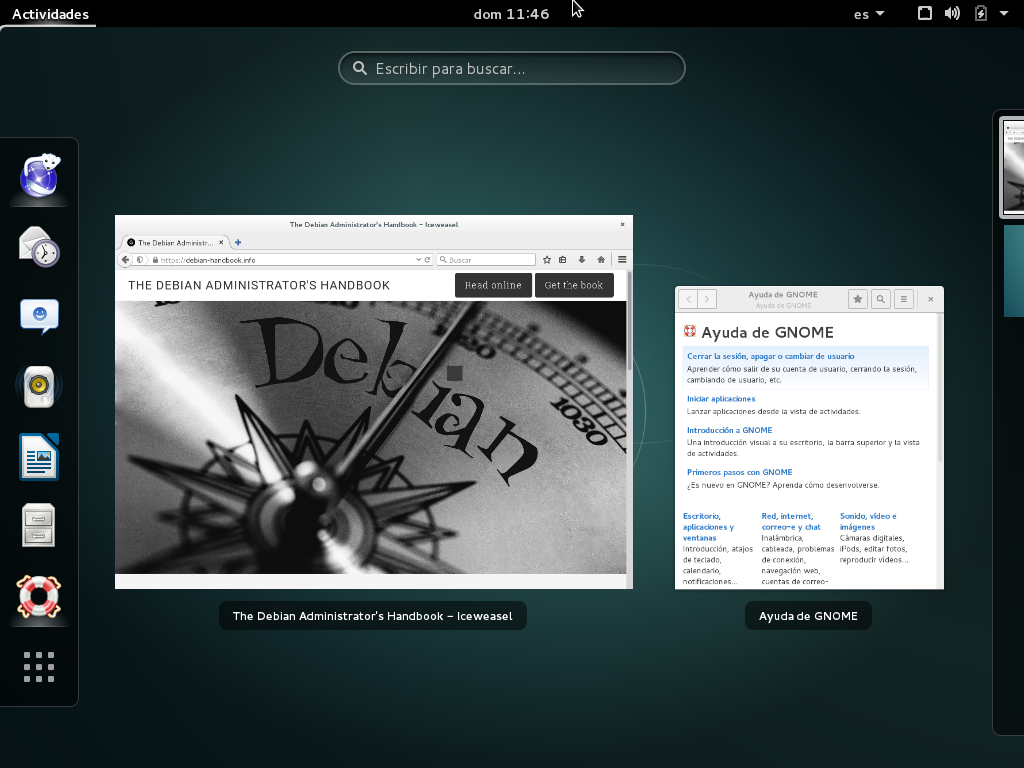Click the 'THE DEBIAN ADMINISTRATOR'S HANDBOOK' heading
The height and width of the screenshot is (768, 1024).
tap(259, 285)
